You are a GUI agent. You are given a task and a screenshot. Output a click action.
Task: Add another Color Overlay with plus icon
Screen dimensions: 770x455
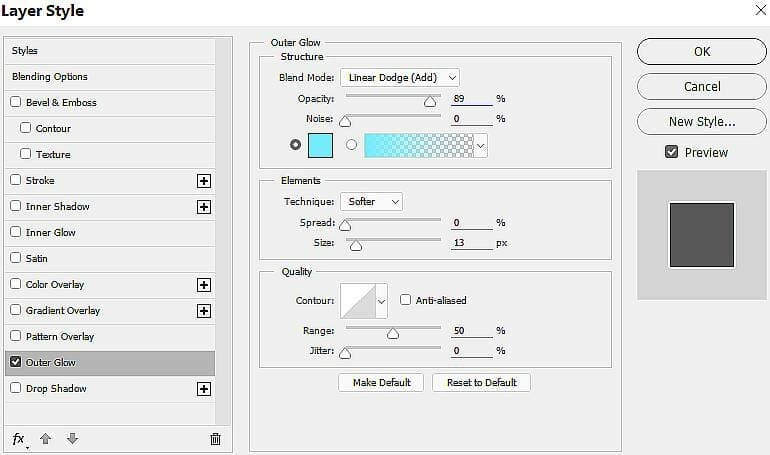204,285
